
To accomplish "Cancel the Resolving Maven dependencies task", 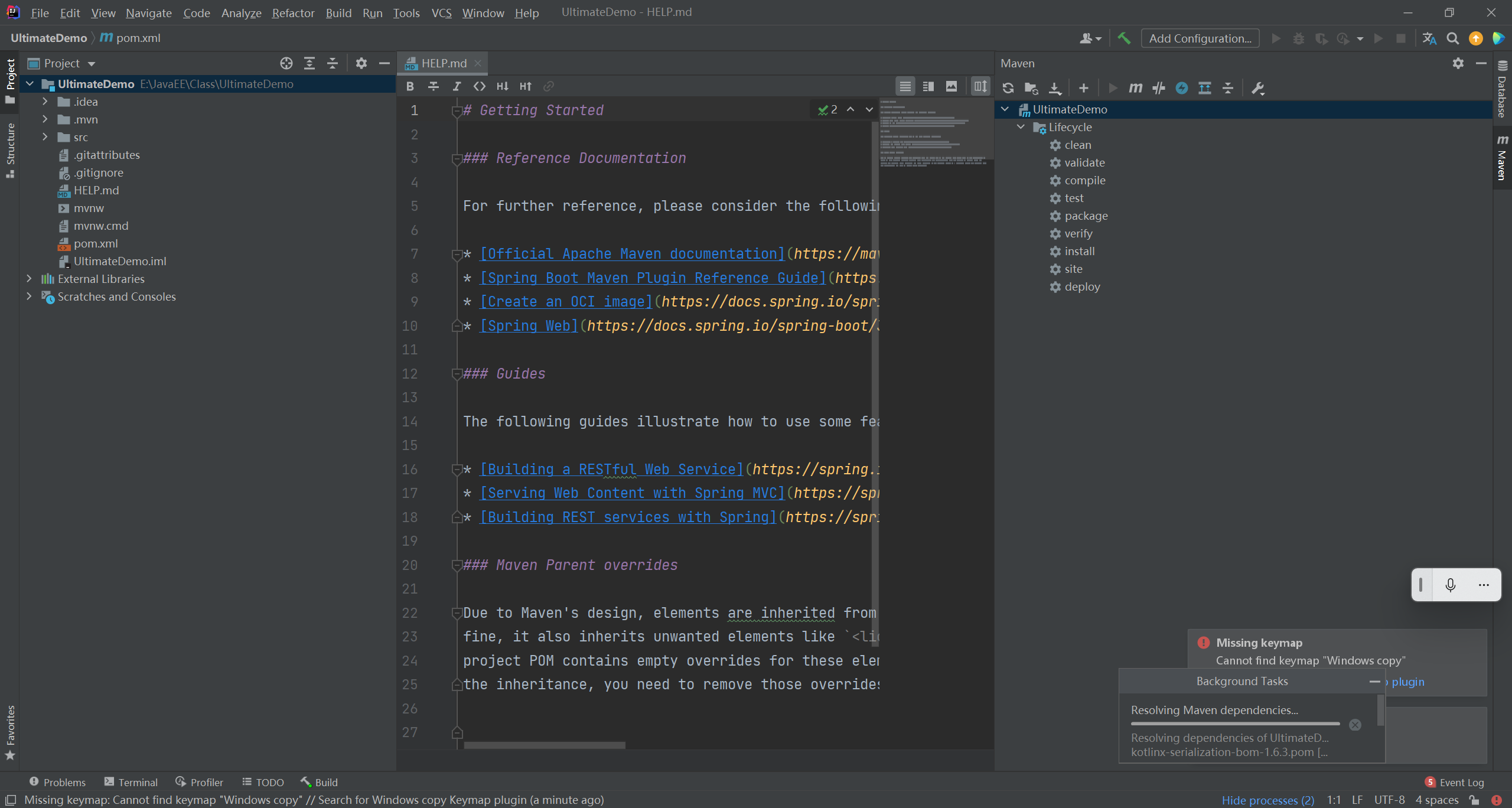I will point(1355,725).
